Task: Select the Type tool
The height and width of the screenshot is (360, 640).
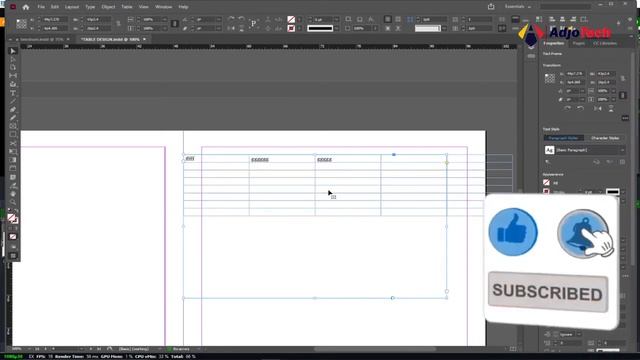Action: pyautogui.click(x=13, y=93)
